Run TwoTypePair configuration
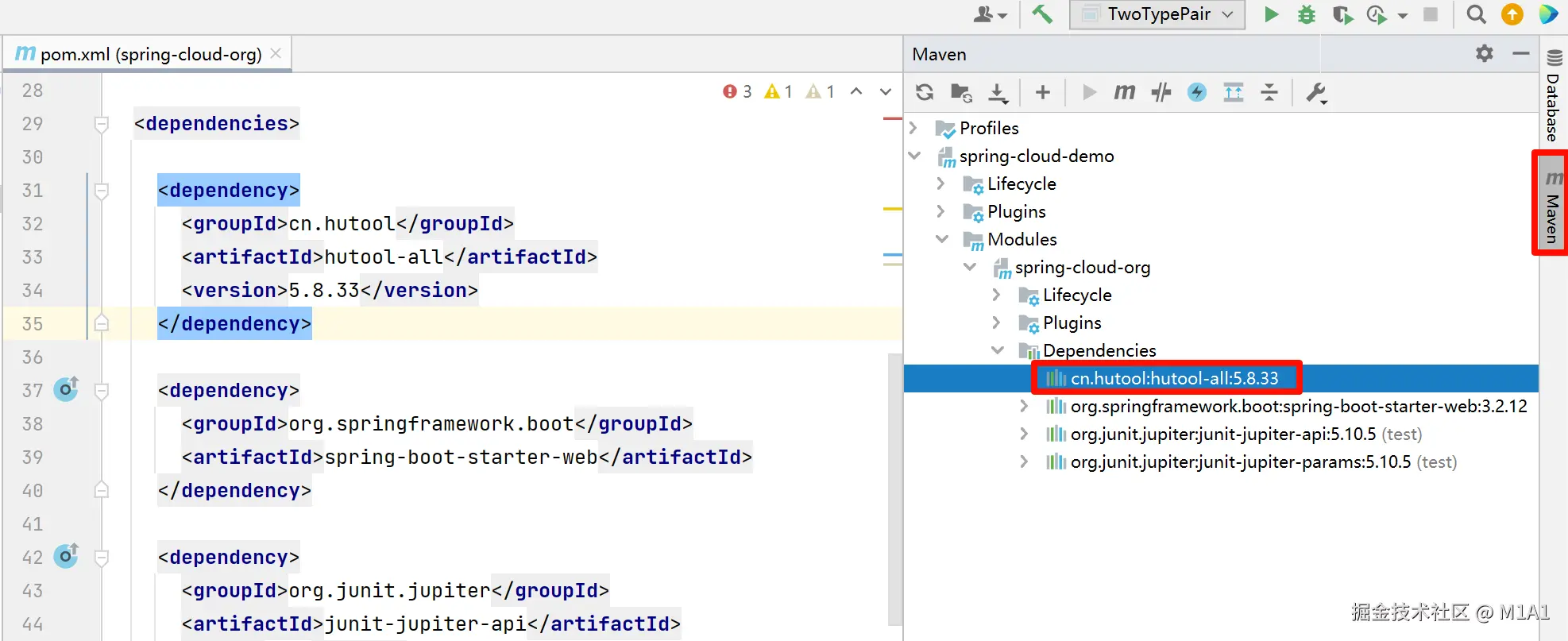Image resolution: width=1568 pixels, height=641 pixels. 1271,14
